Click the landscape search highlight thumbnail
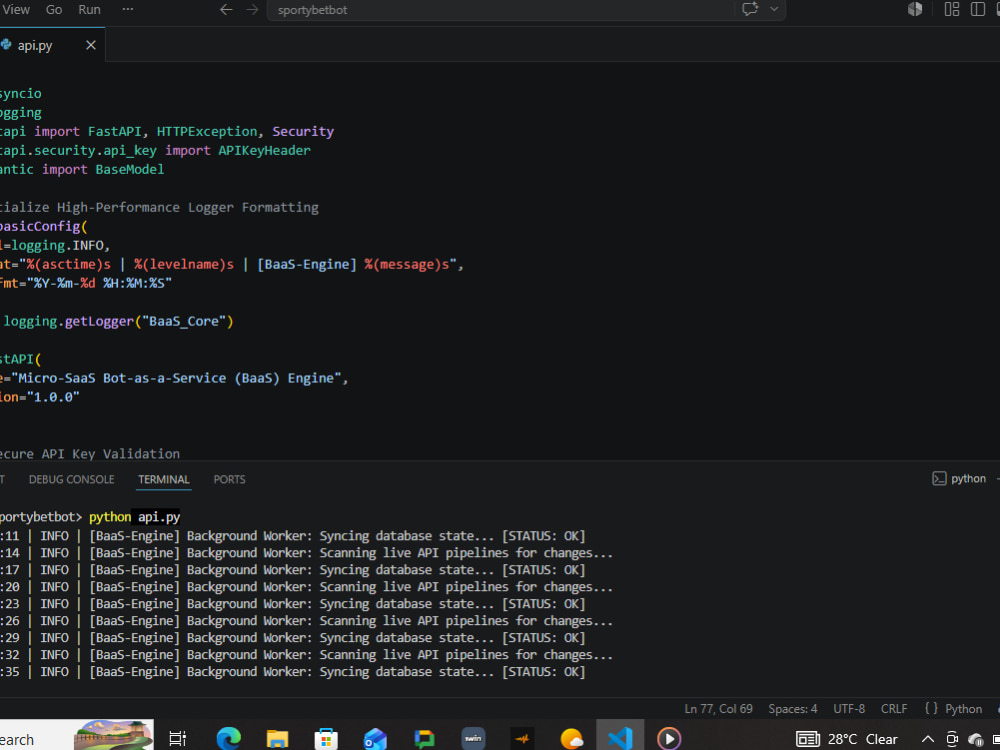 [113, 735]
